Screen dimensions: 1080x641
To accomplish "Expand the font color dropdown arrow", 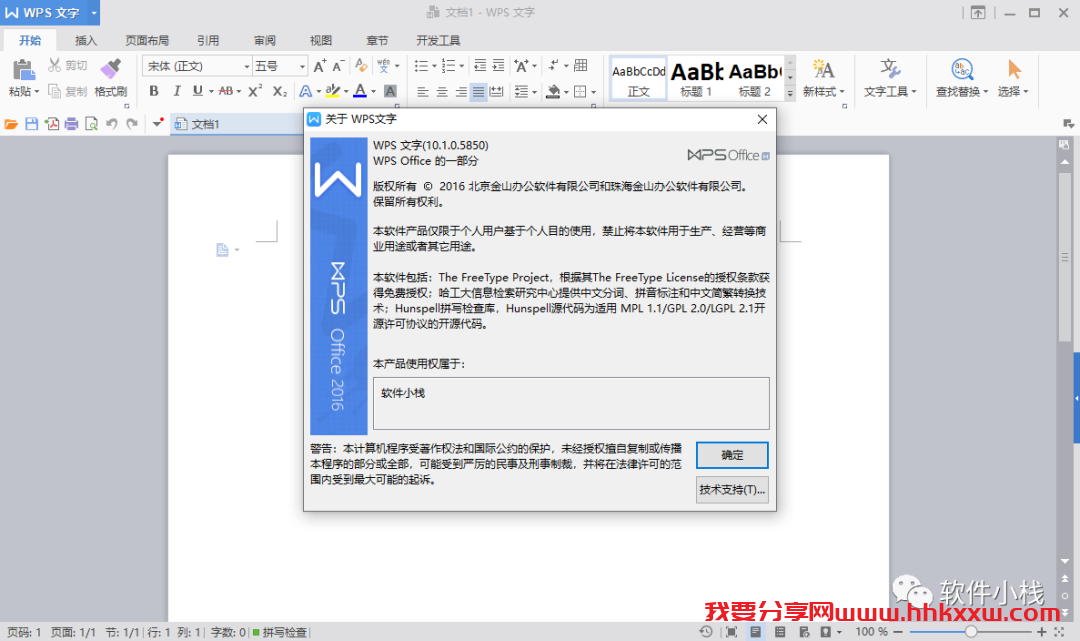I will click(x=373, y=92).
